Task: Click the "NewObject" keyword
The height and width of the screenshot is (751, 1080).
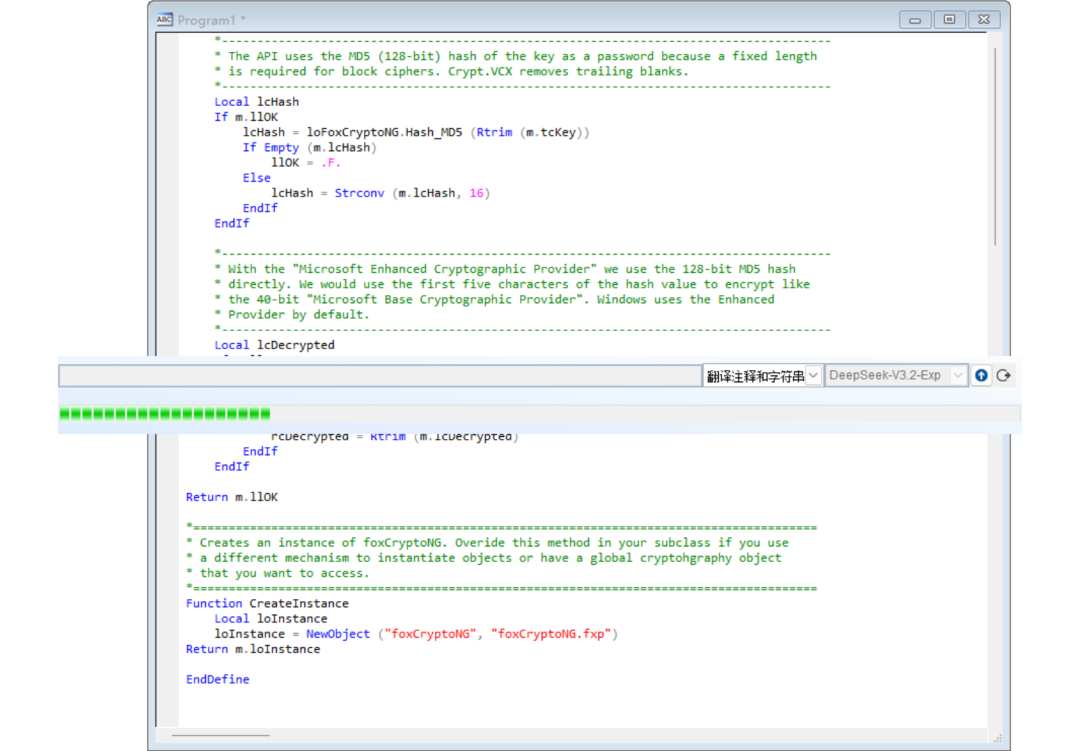Action: [x=338, y=633]
